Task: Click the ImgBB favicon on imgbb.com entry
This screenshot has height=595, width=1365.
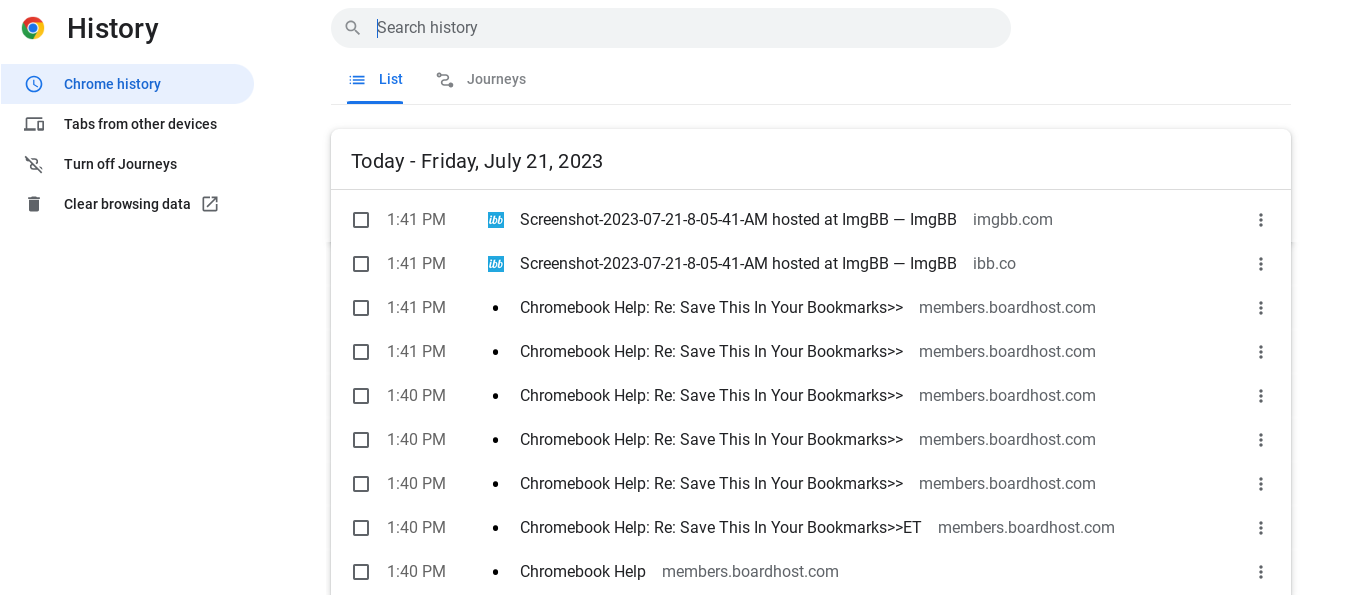Action: 495,220
